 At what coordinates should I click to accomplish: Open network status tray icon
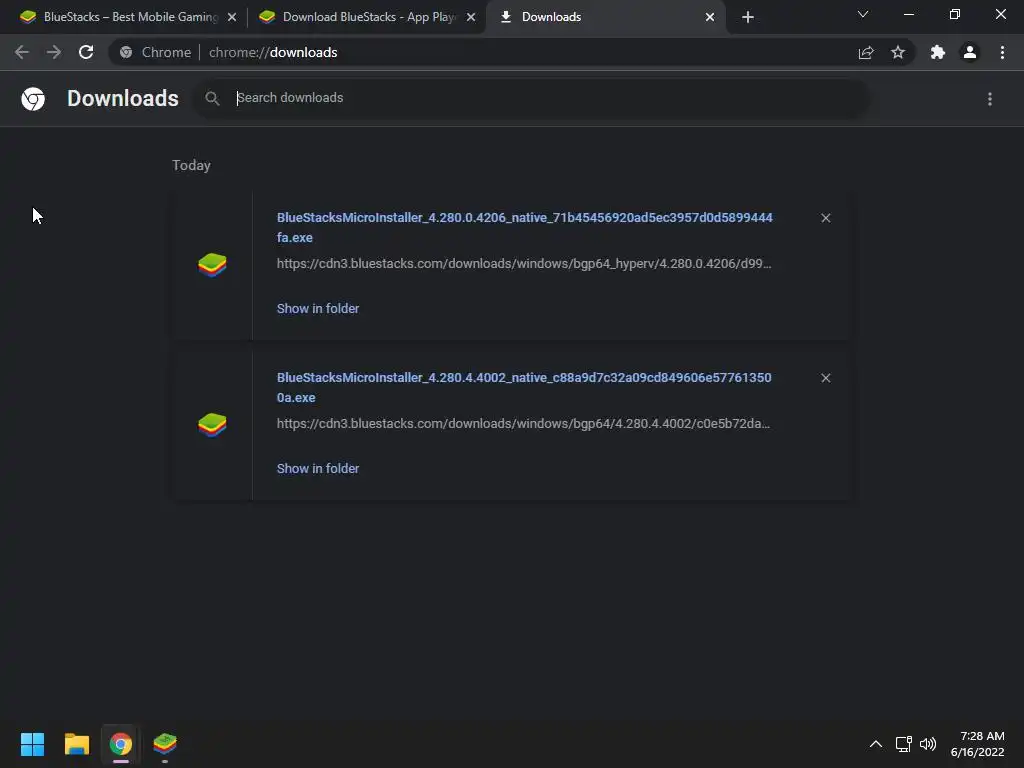(x=904, y=744)
